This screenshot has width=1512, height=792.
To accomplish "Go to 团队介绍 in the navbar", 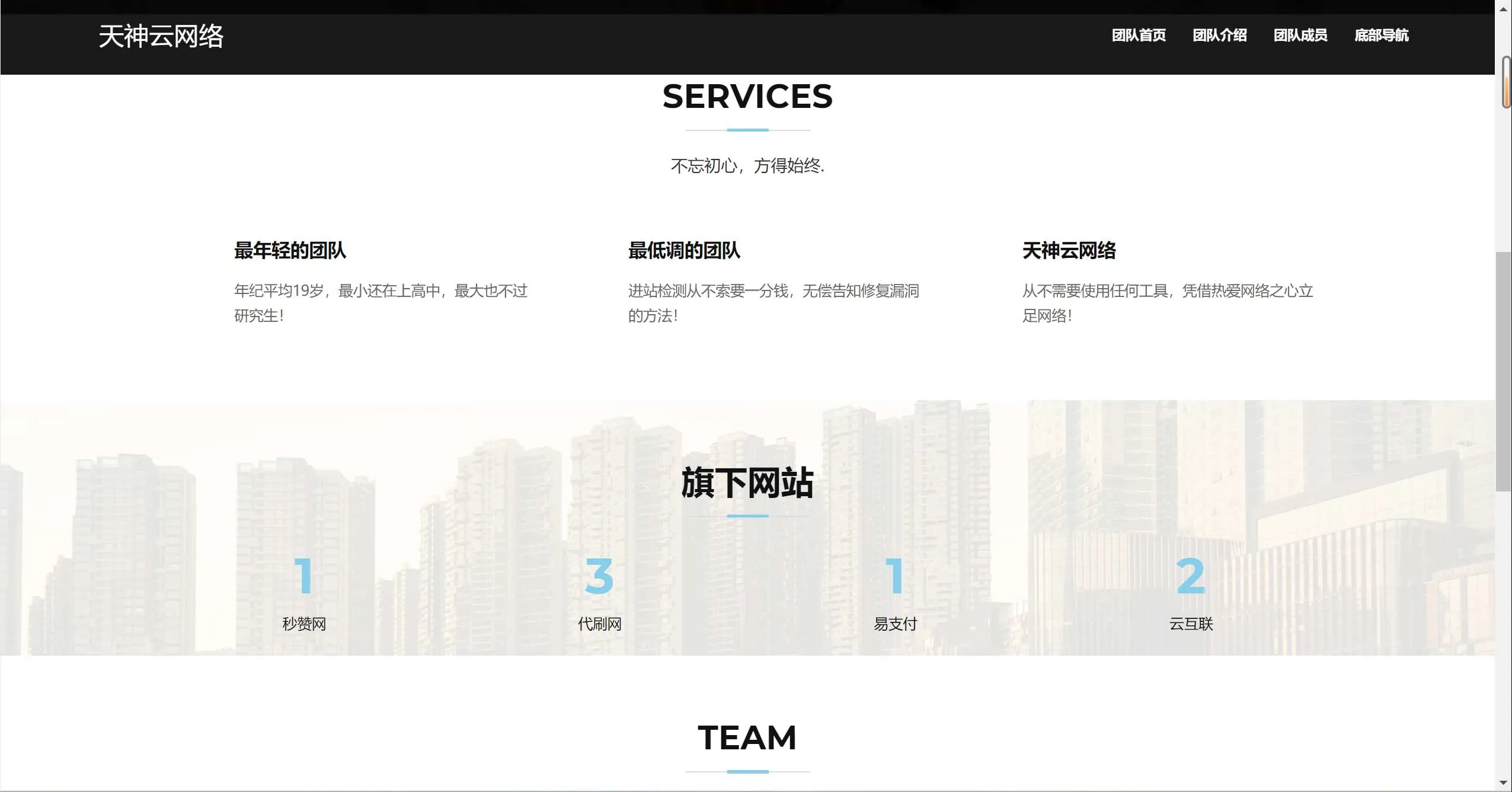I will 1219,36.
